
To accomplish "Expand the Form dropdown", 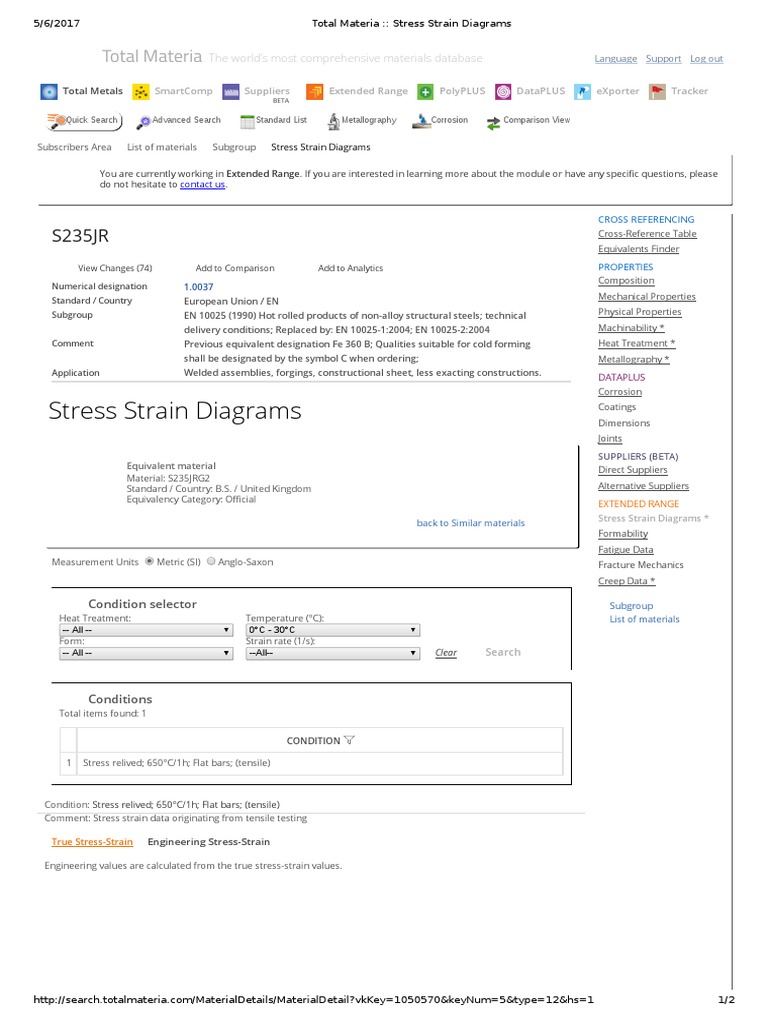I will (146, 653).
